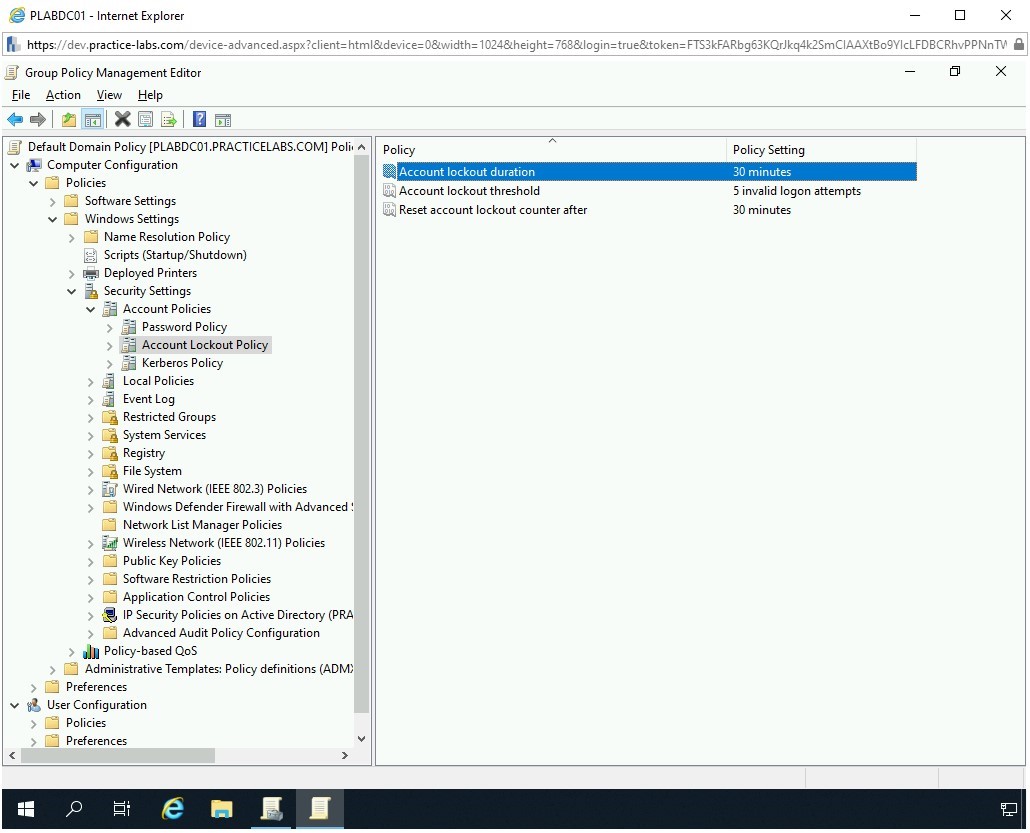Click the Delete (X) toolbar icon
The image size is (1030, 833).
122,120
